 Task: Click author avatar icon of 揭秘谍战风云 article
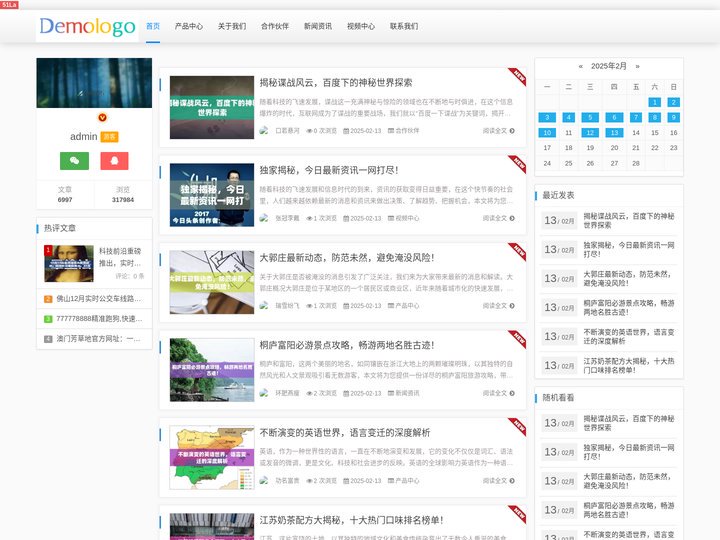264,130
